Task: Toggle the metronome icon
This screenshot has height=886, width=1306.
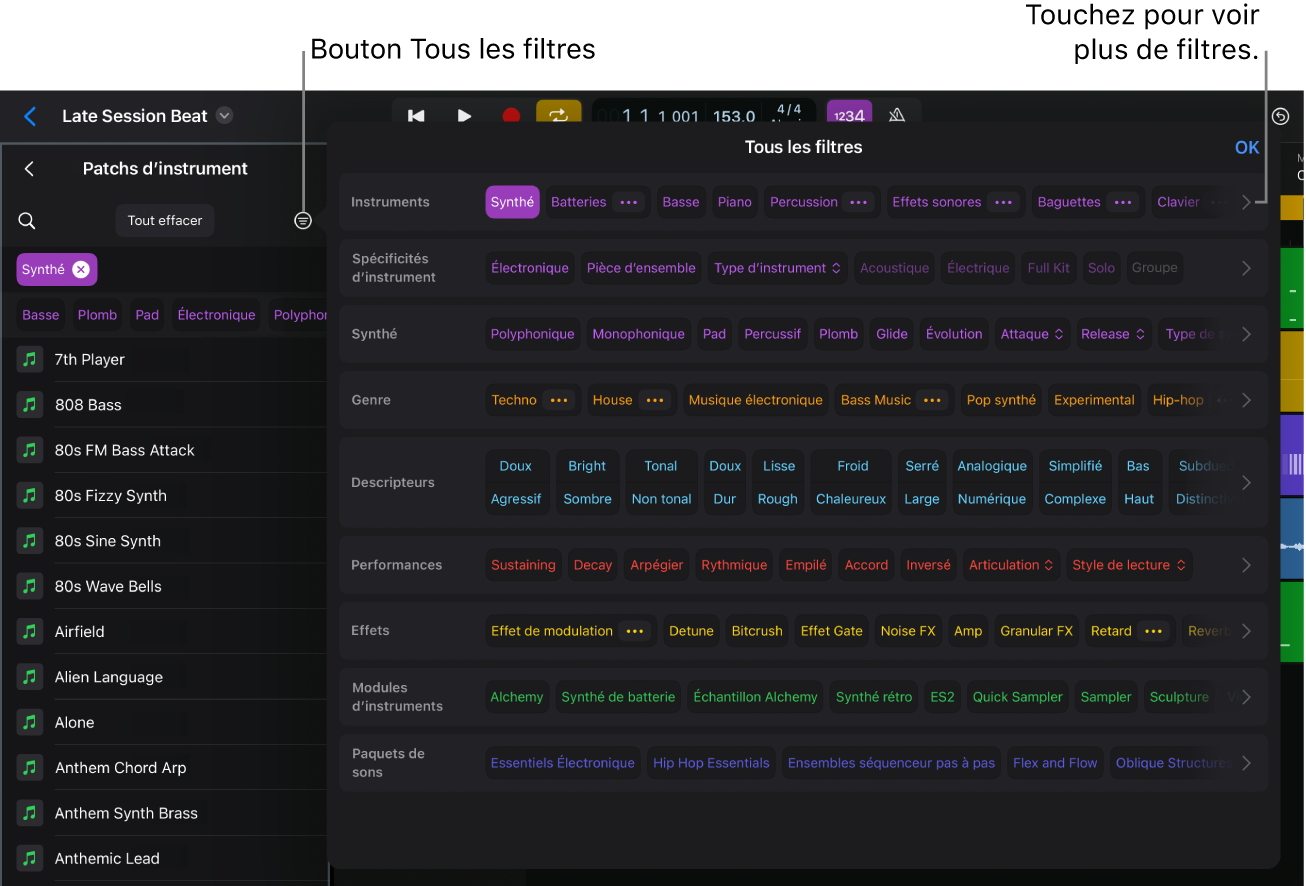Action: click(897, 116)
